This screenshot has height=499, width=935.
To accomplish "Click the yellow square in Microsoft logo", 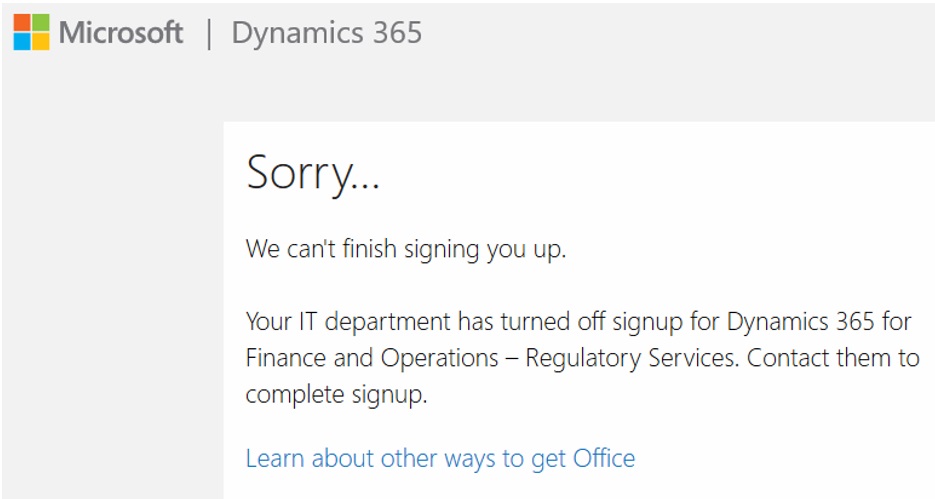I will click(41, 41).
